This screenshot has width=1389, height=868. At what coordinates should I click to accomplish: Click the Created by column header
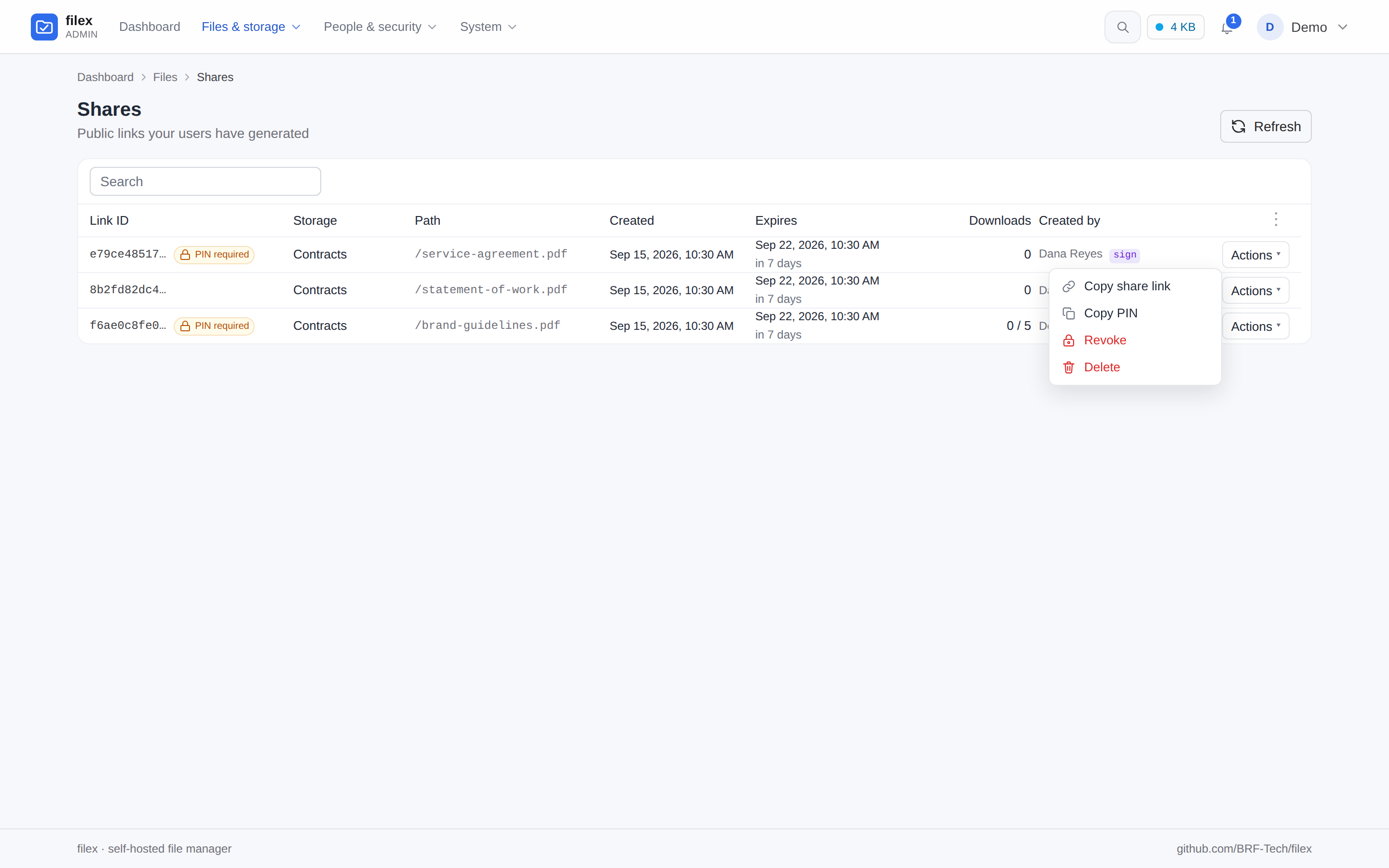pos(1069,220)
